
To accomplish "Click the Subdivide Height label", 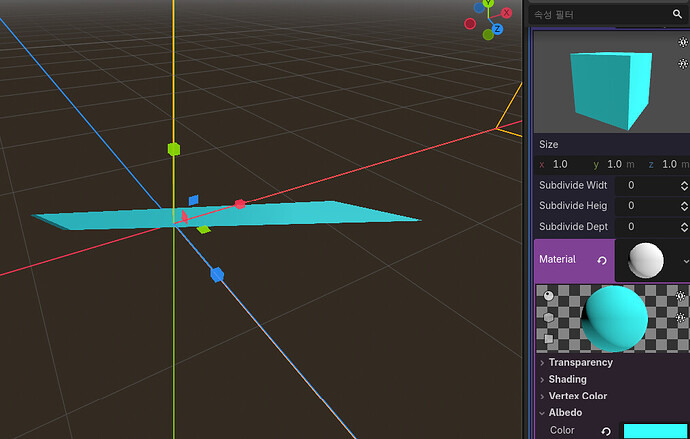I will click(573, 205).
